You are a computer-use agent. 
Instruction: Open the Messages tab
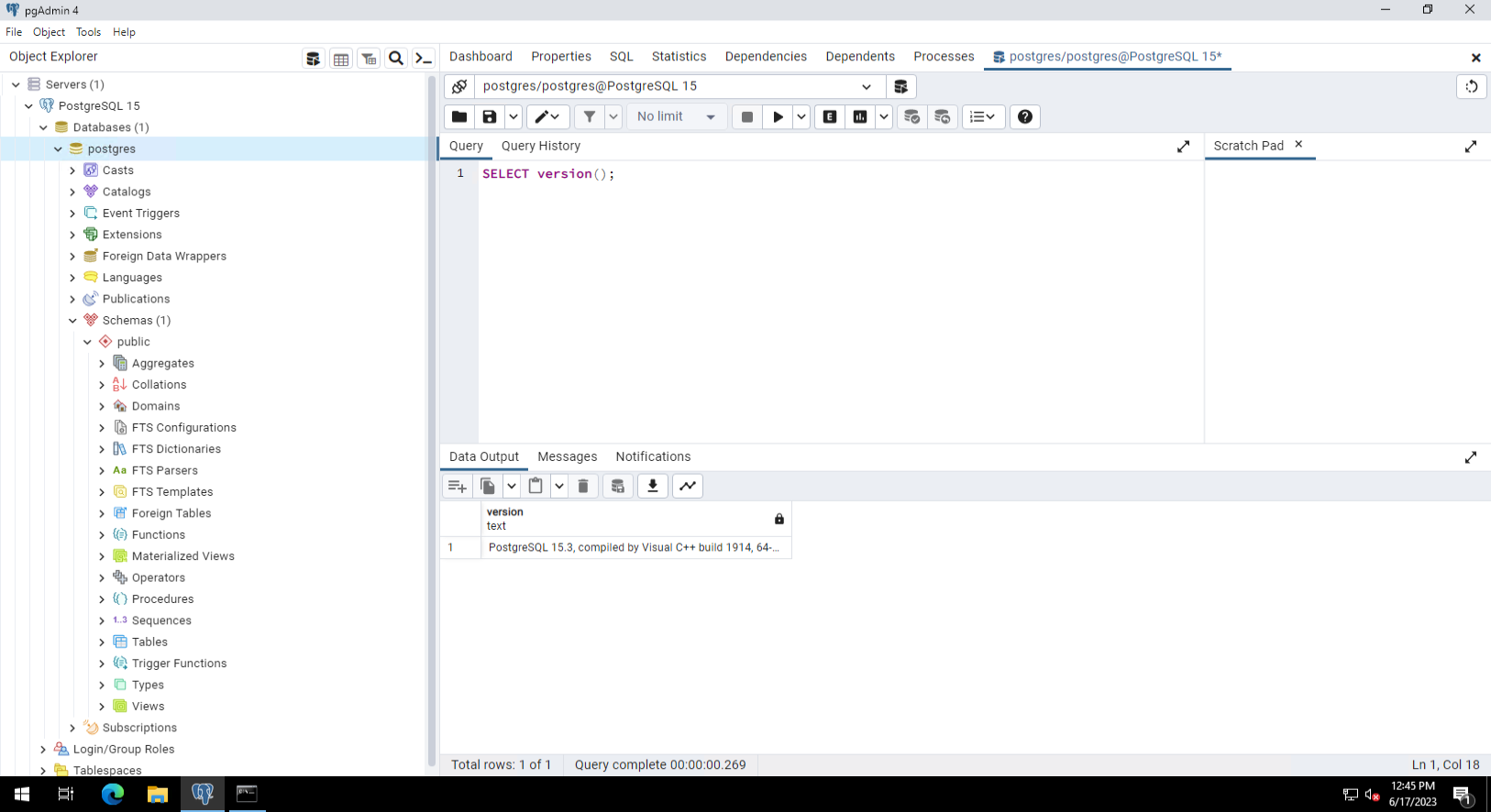click(567, 457)
